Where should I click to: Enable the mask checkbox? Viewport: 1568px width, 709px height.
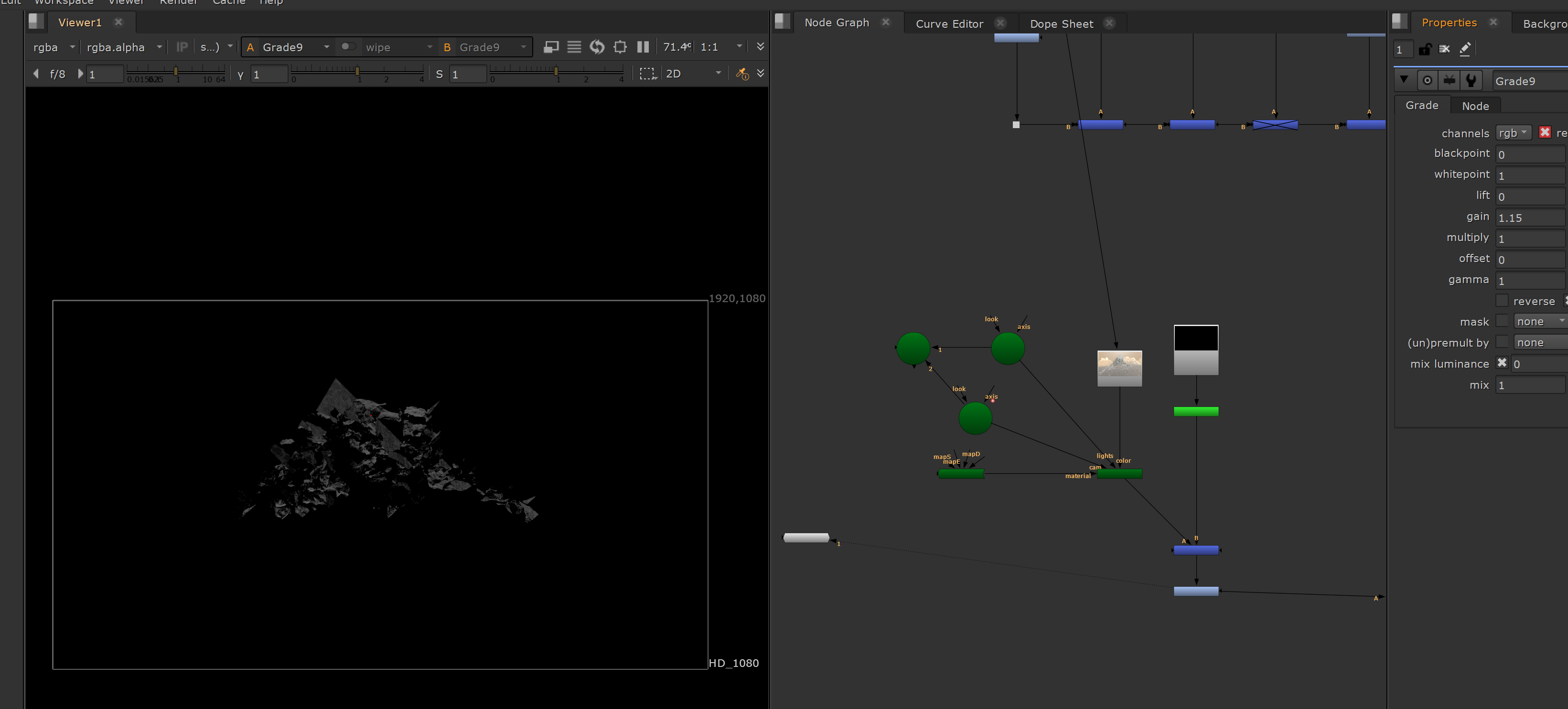(1502, 321)
